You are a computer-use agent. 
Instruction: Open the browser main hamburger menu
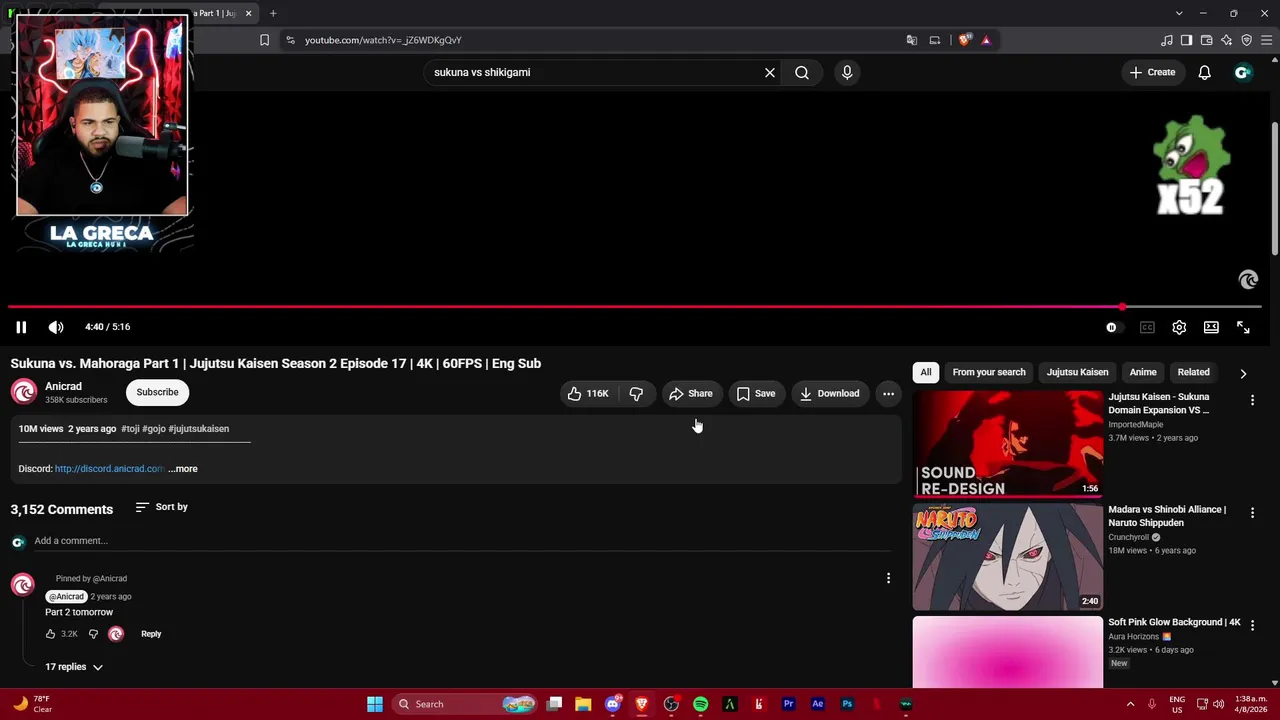click(x=1266, y=40)
